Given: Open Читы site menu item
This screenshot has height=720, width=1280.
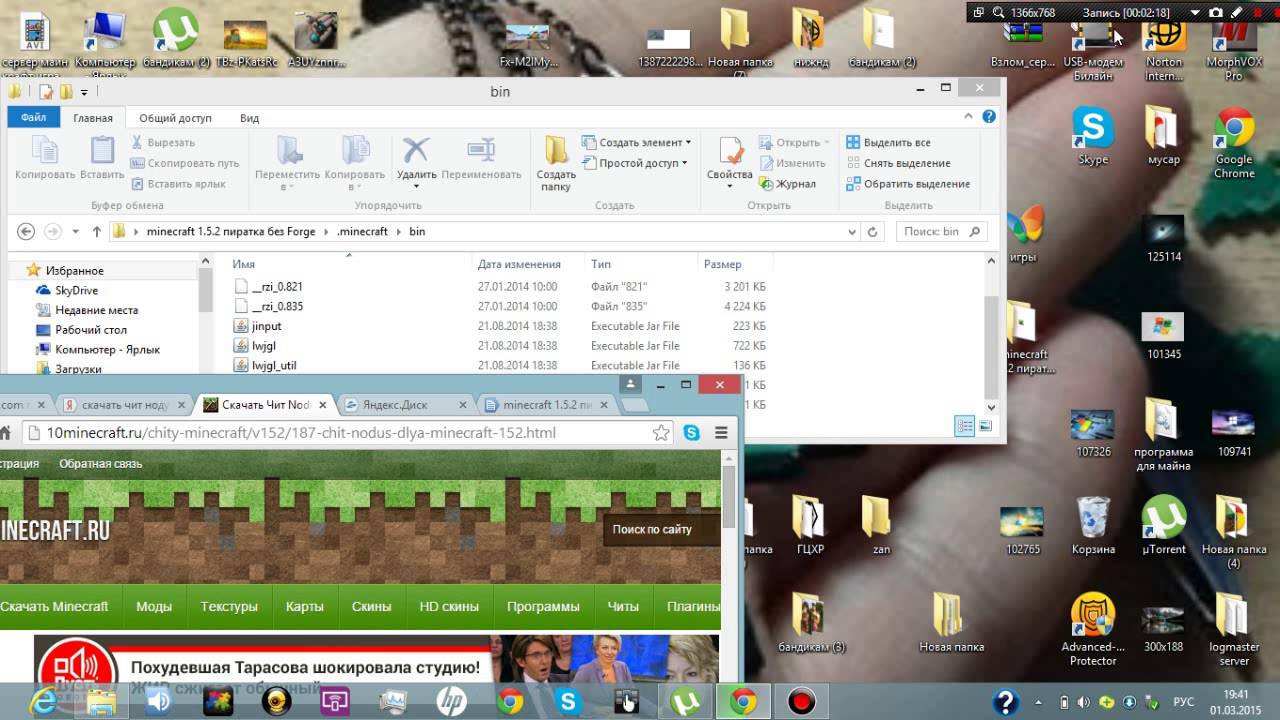Looking at the screenshot, I should [x=623, y=606].
